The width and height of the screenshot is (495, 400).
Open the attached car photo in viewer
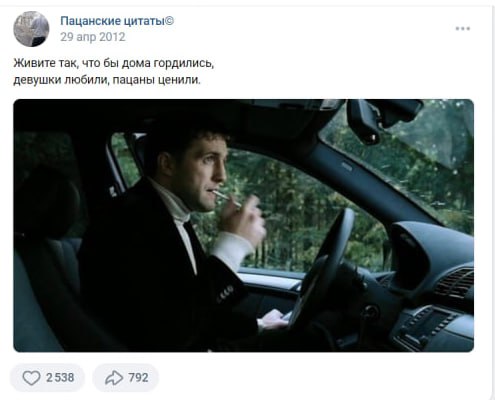point(243,225)
